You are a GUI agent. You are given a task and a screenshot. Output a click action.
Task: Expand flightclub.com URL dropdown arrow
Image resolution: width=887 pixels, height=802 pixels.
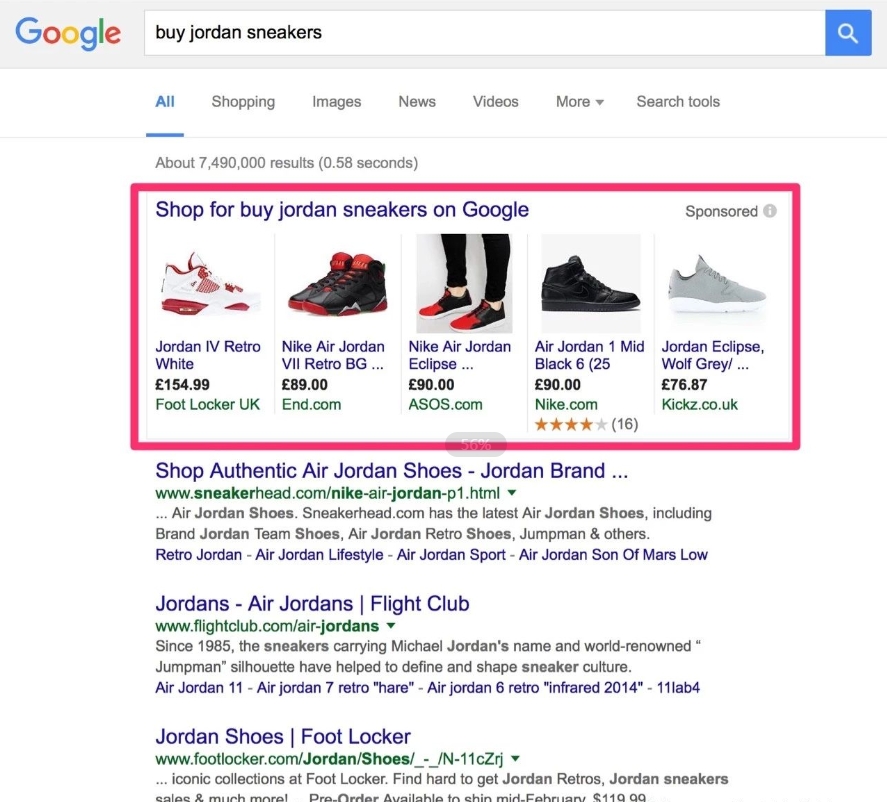[x=391, y=626]
